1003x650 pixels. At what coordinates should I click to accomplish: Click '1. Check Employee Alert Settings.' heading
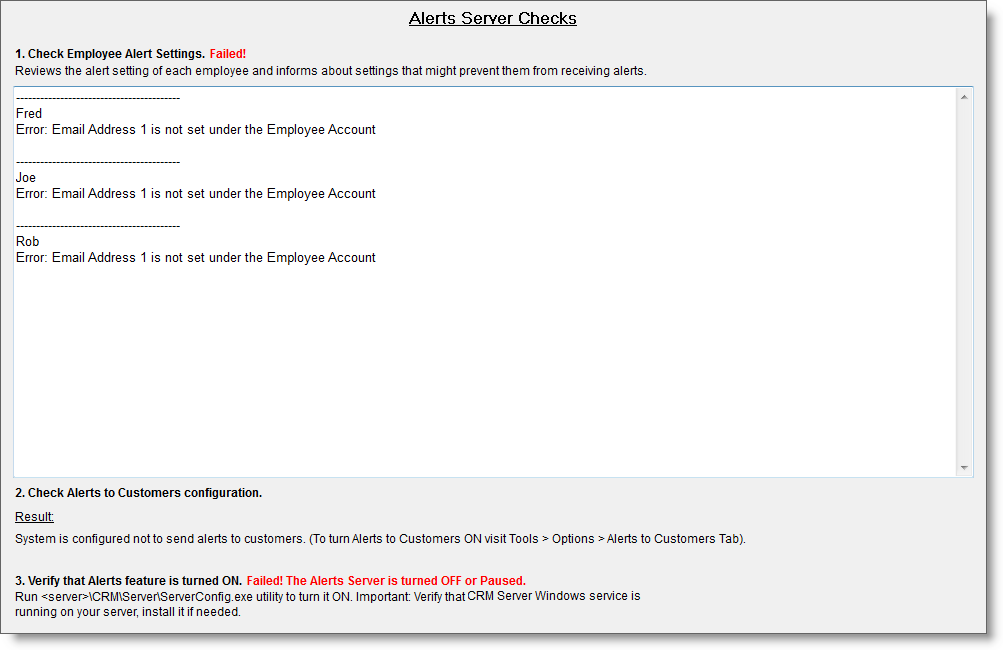pos(110,53)
